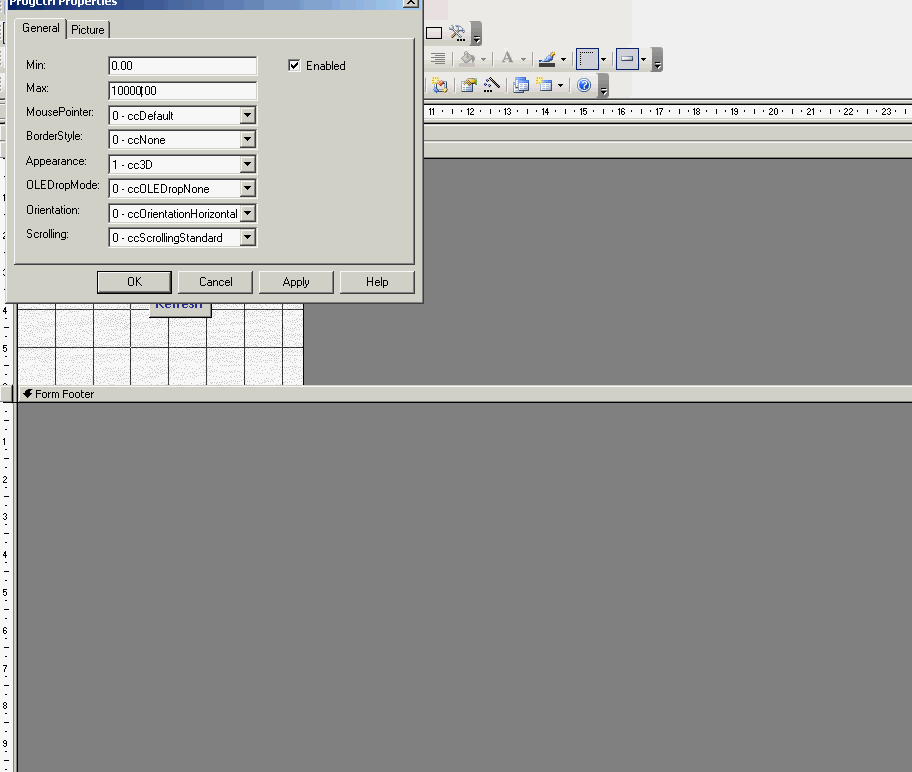
Task: Click the Line/Border Width icon
Action: [x=587, y=59]
